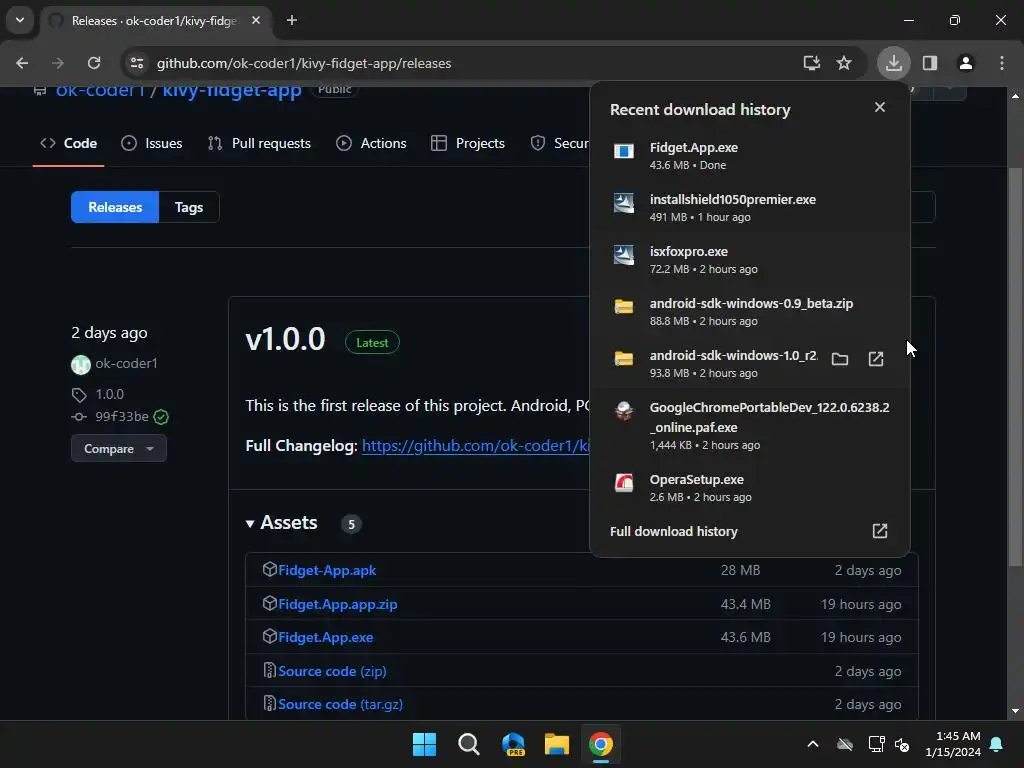The width and height of the screenshot is (1024, 768).
Task: Open Chrome profile avatar icon
Action: pos(966,63)
